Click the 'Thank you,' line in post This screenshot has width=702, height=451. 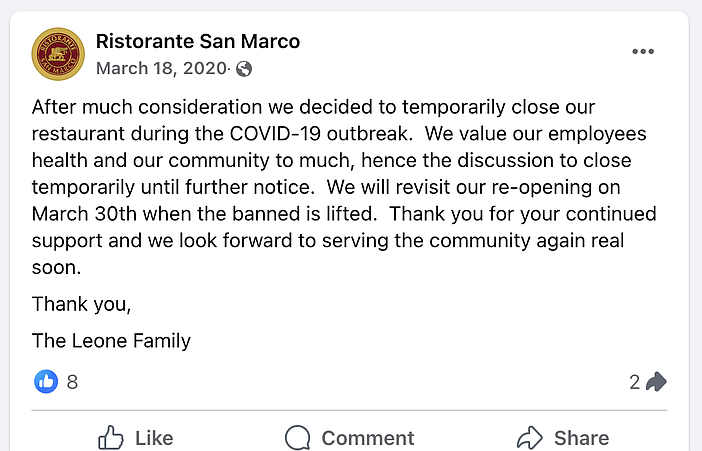point(81,304)
